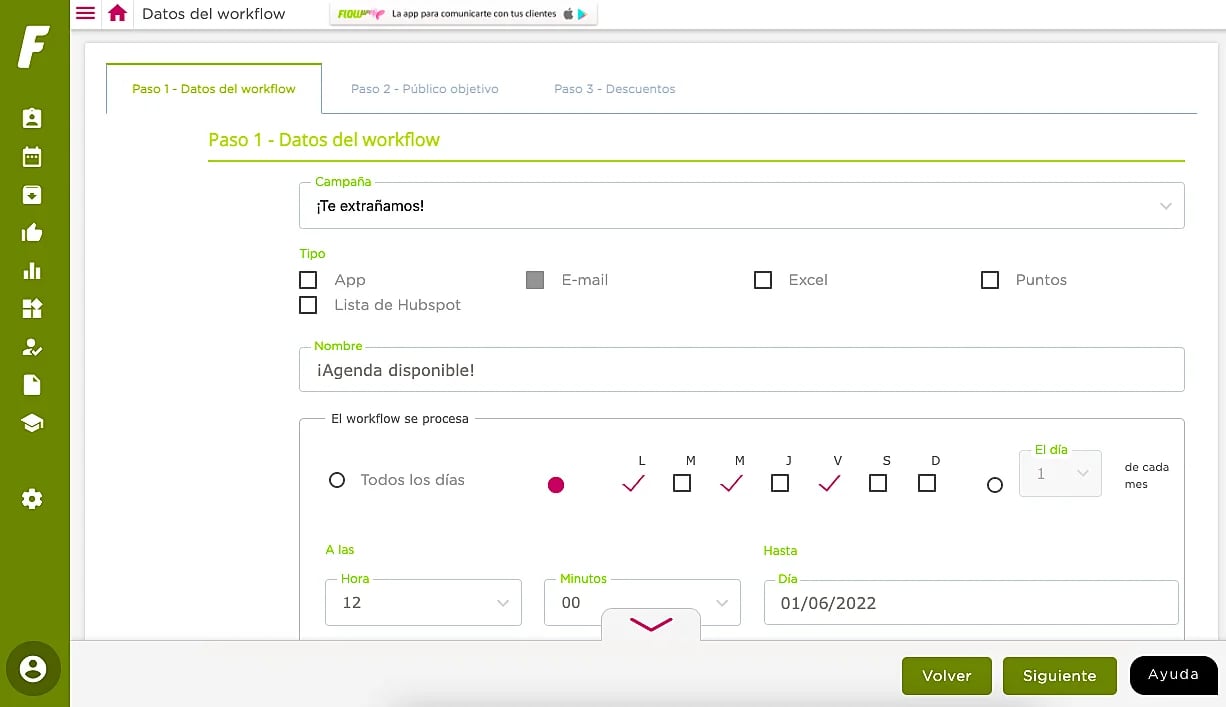Open the calendar sidebar icon
This screenshot has width=1226, height=707.
32,156
